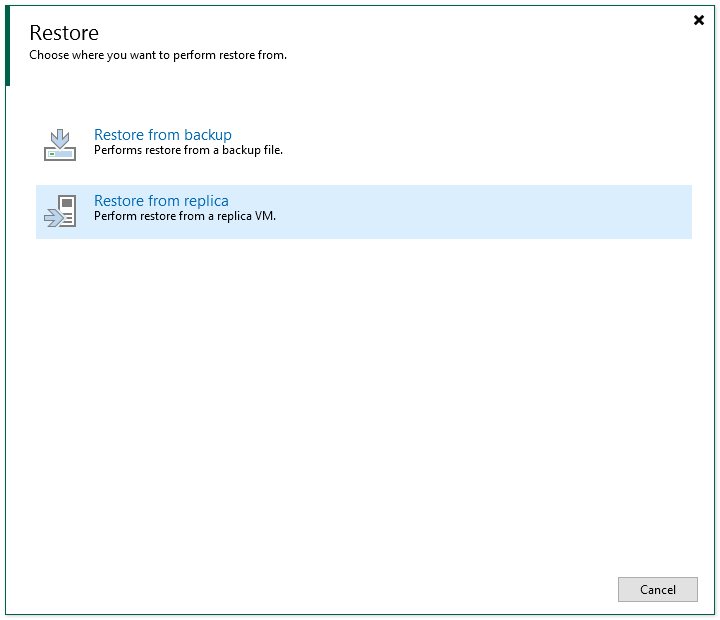Click the arrows on the replica icon
720x620 pixels.
click(51, 216)
